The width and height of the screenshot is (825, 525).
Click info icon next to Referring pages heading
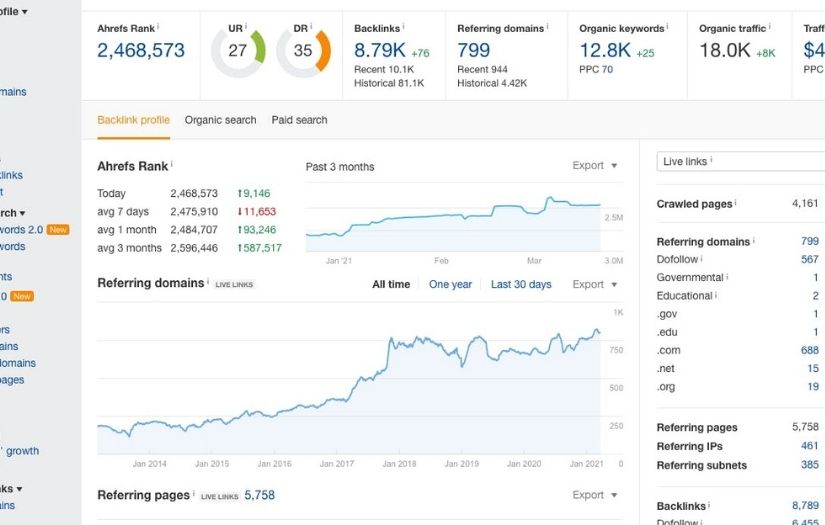[x=193, y=494]
